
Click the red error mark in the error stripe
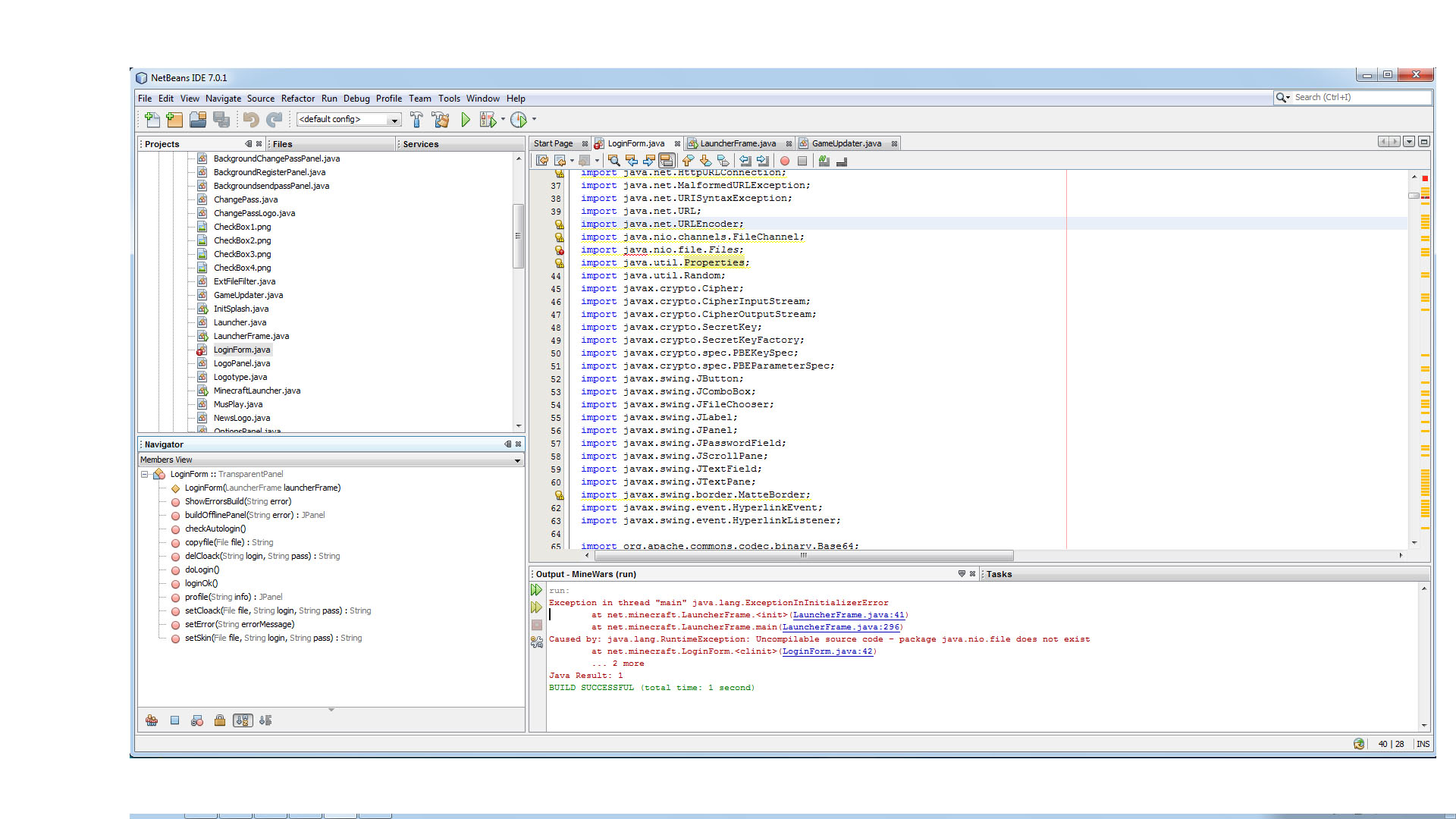pos(1425,179)
